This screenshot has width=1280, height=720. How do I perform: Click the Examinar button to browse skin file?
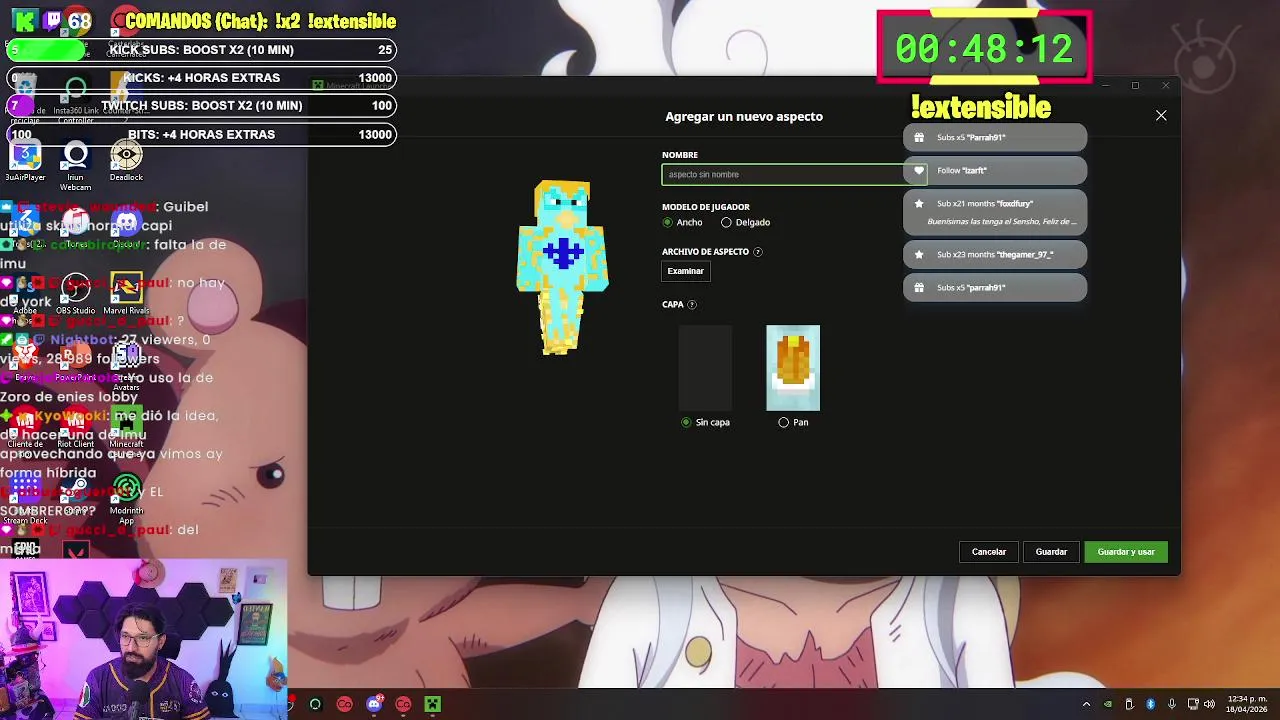pos(685,271)
